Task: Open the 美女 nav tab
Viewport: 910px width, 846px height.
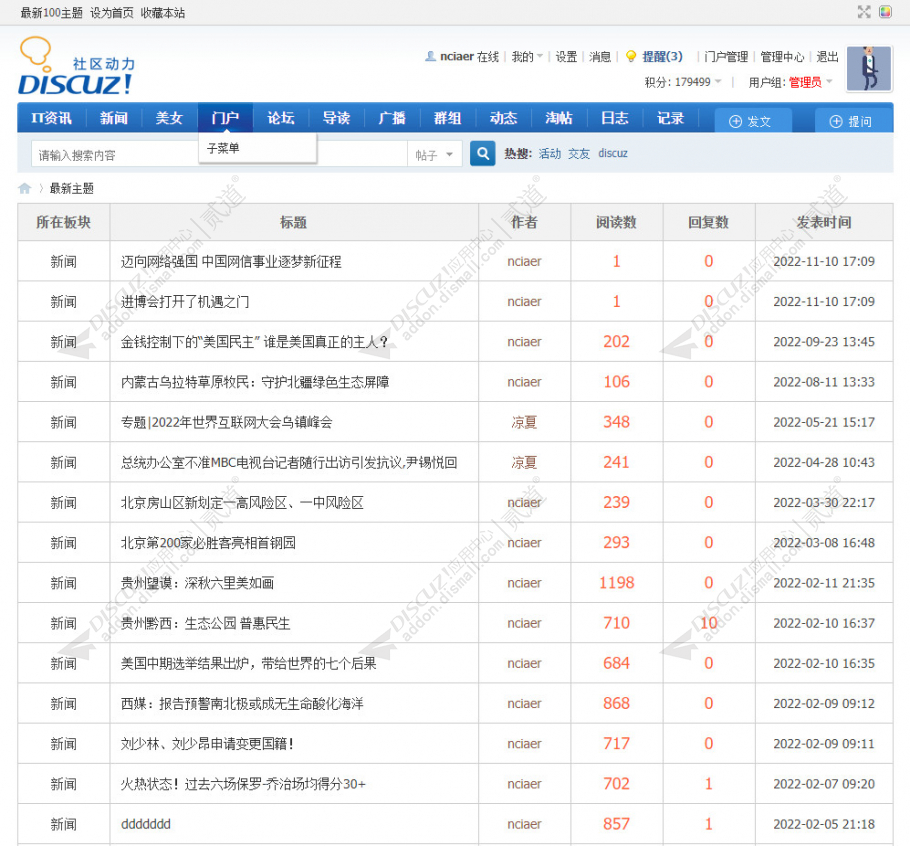Action: (x=169, y=118)
